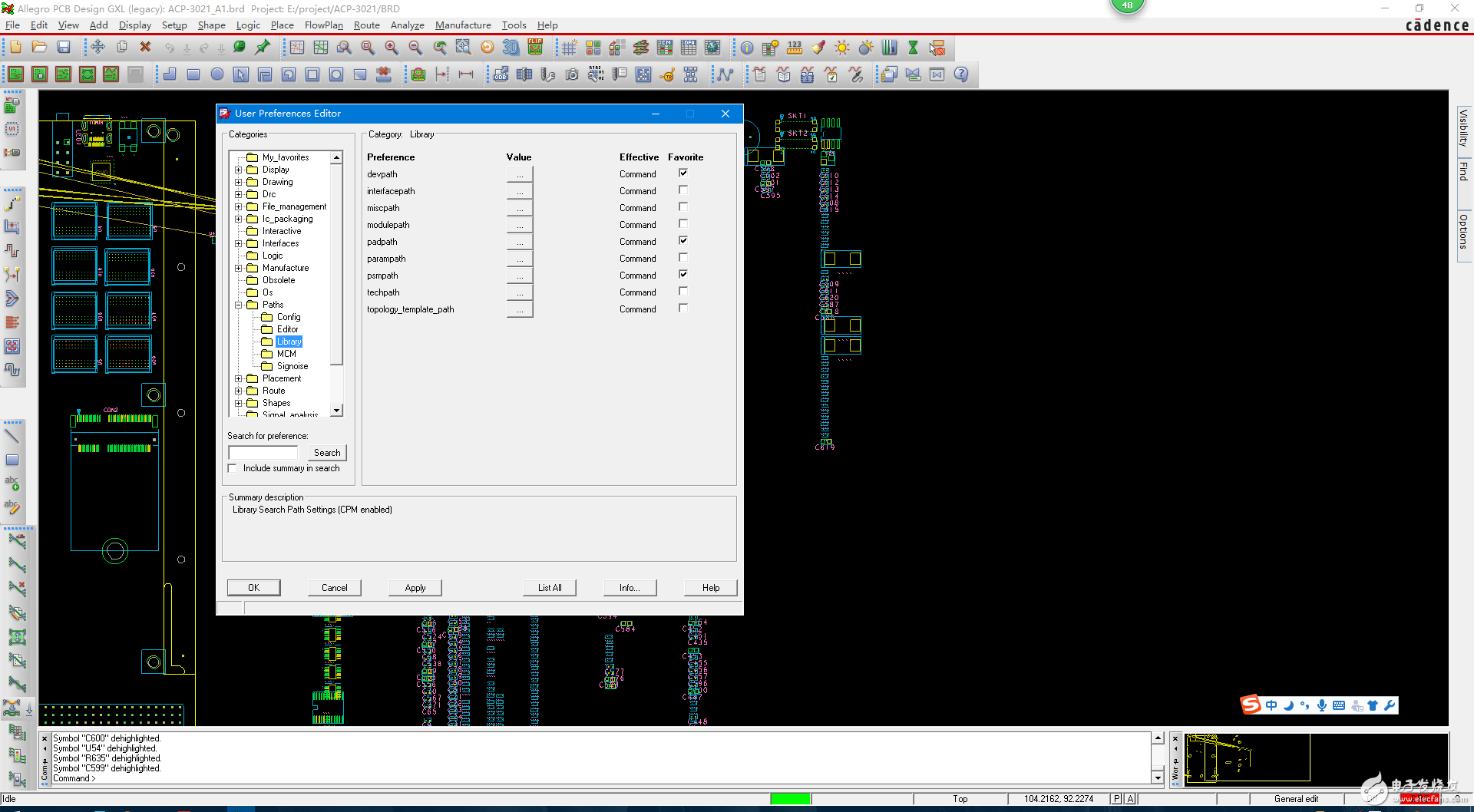Viewport: 1474px width, 812px height.
Task: Click the New file toolbar icon
Action: pyautogui.click(x=15, y=48)
